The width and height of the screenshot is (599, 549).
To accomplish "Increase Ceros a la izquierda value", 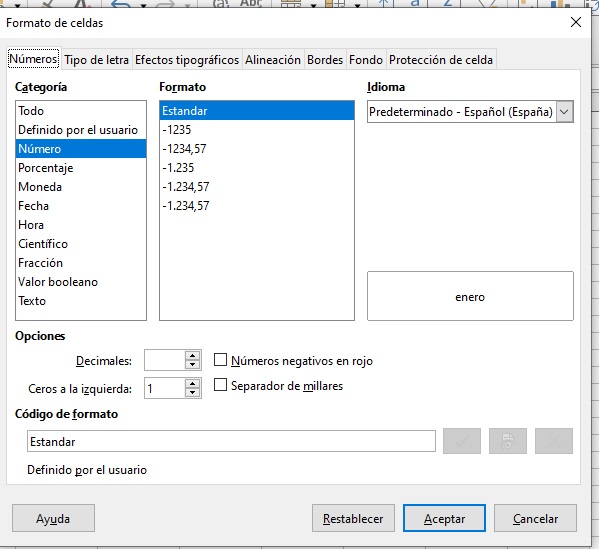I will (193, 384).
